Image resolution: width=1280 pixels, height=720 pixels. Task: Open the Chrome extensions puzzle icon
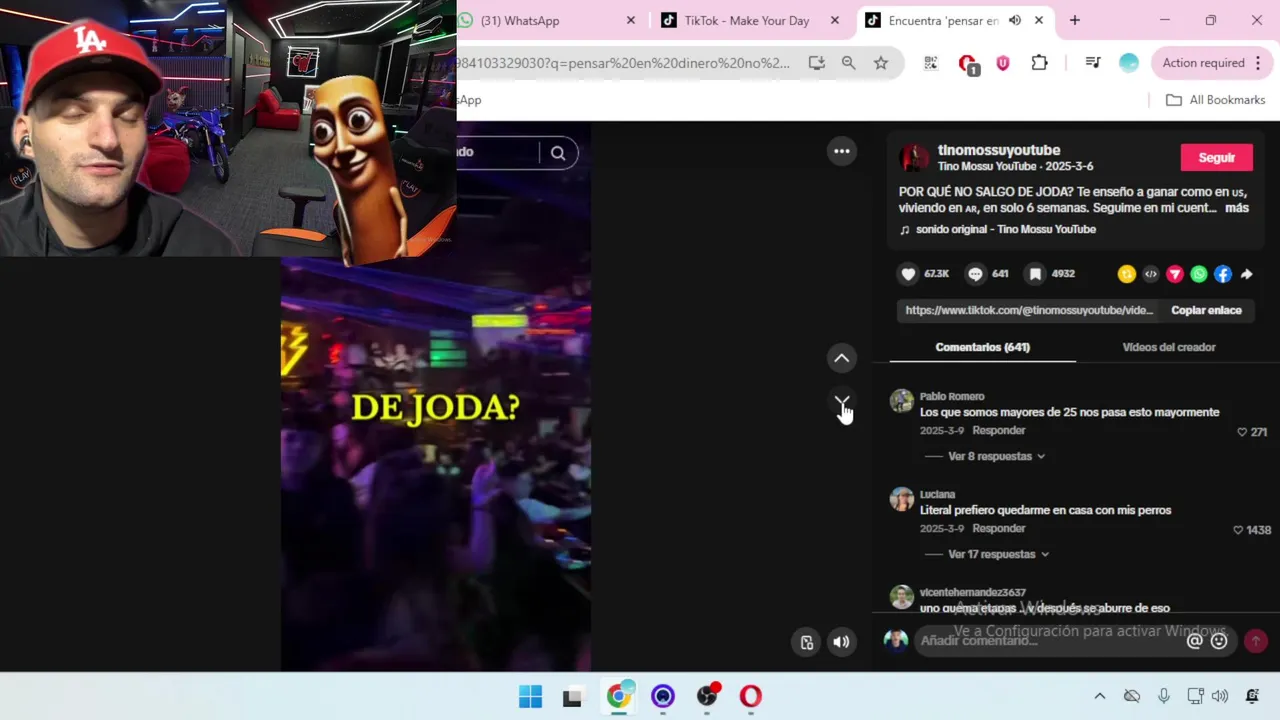[x=1039, y=63]
